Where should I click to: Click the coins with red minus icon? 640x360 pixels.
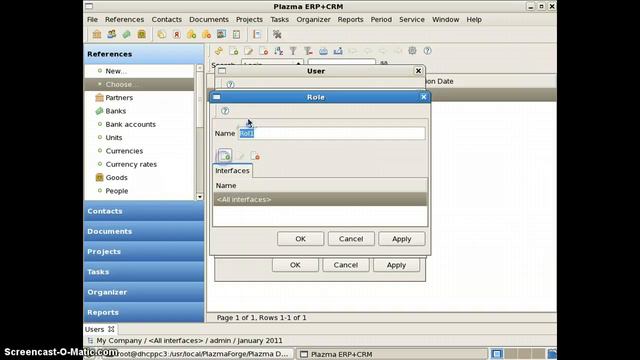point(207,34)
